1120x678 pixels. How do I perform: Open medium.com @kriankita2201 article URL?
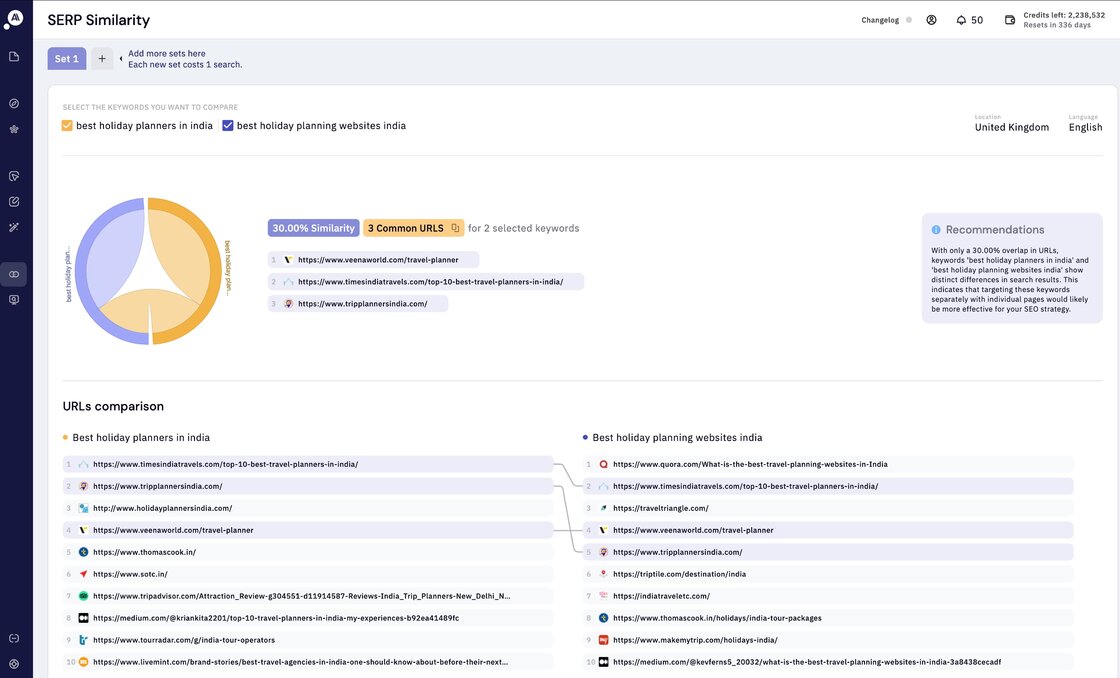(308, 618)
